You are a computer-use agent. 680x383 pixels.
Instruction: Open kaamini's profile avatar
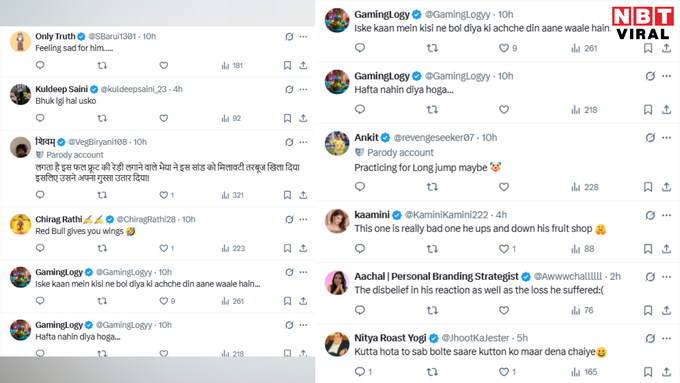coord(337,221)
